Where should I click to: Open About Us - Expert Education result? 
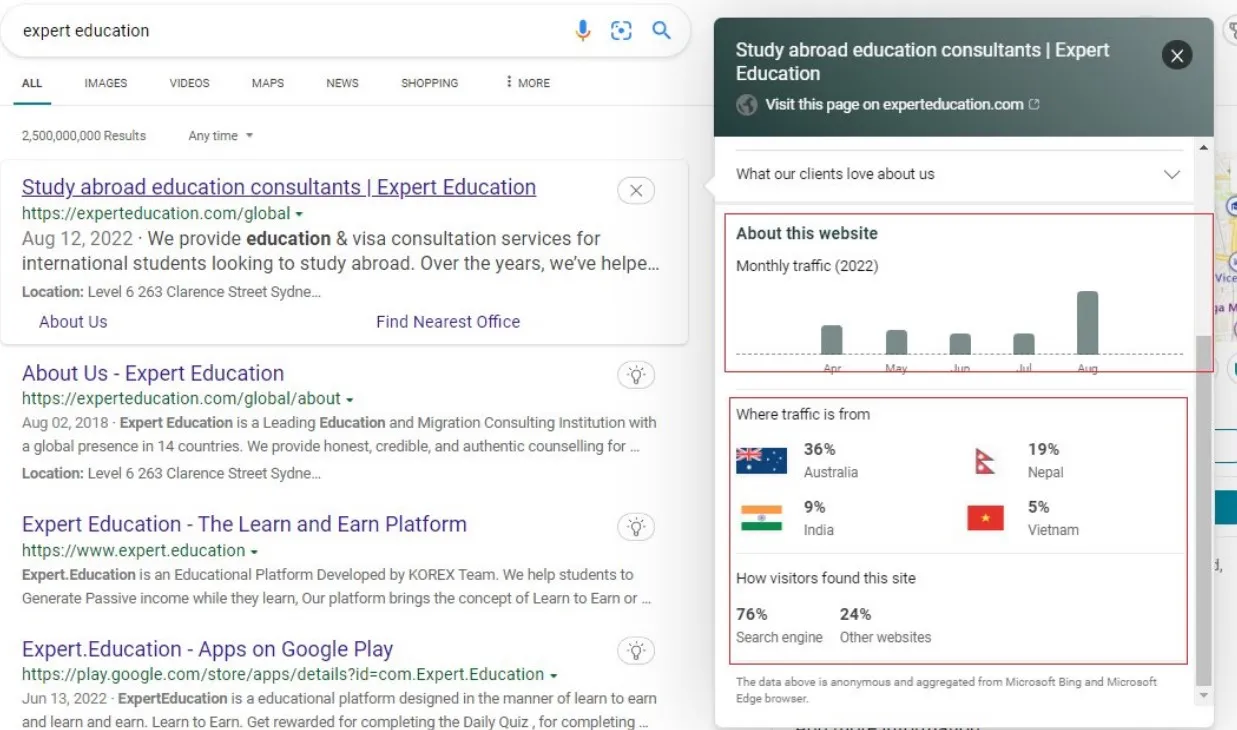[x=153, y=373]
